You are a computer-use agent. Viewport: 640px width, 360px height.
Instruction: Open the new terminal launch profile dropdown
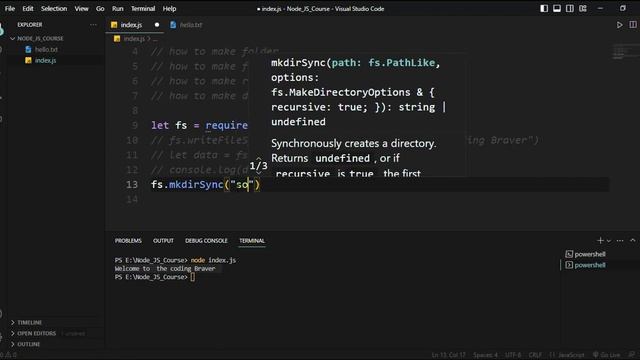tap(609, 241)
